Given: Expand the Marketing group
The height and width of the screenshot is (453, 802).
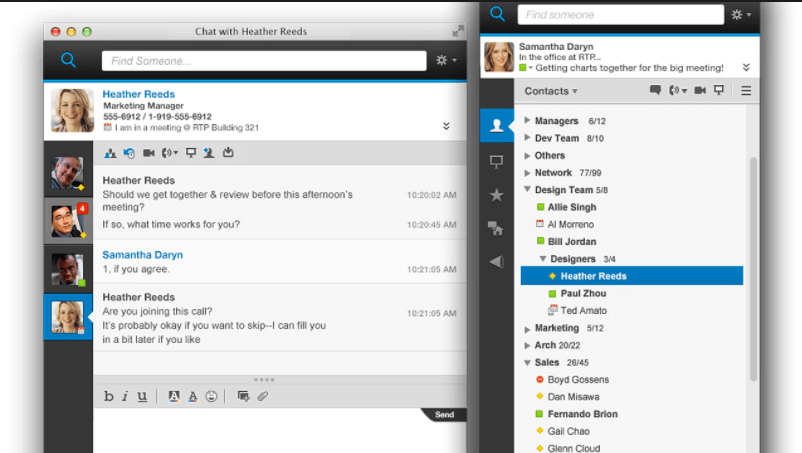Looking at the screenshot, I should click(527, 329).
